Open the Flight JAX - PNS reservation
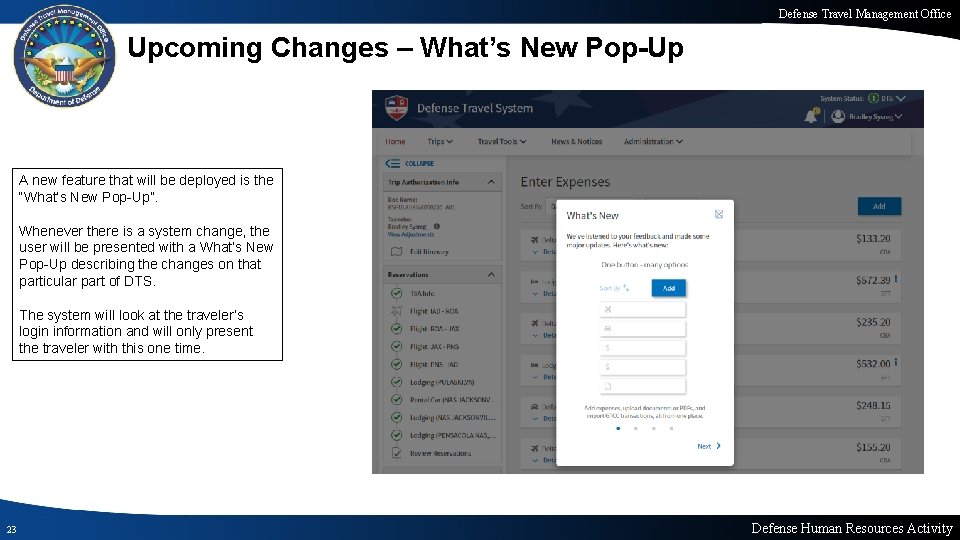This screenshot has width=960, height=540. [x=435, y=347]
